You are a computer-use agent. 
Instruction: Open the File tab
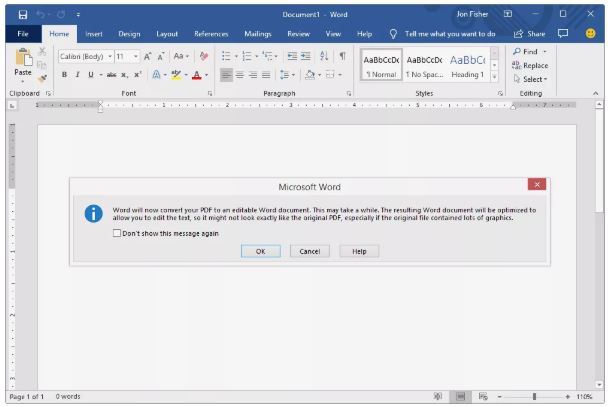(x=23, y=34)
